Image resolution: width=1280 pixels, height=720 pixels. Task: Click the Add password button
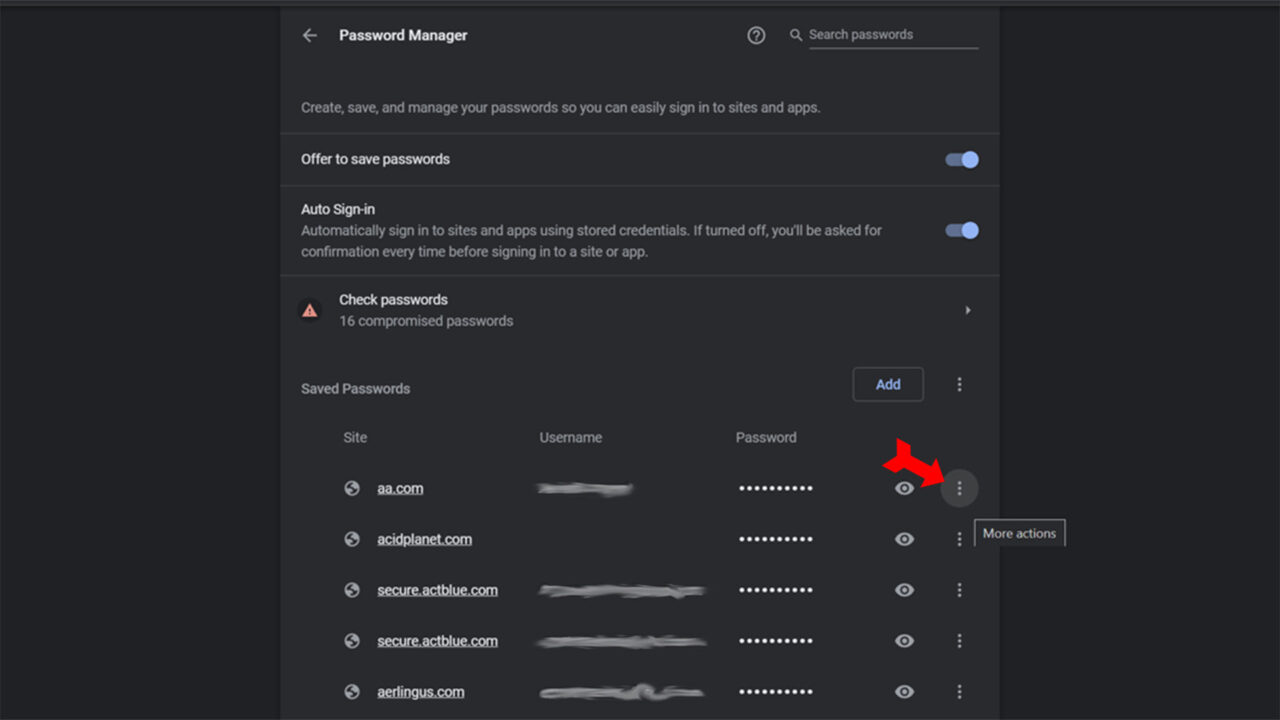tap(888, 384)
